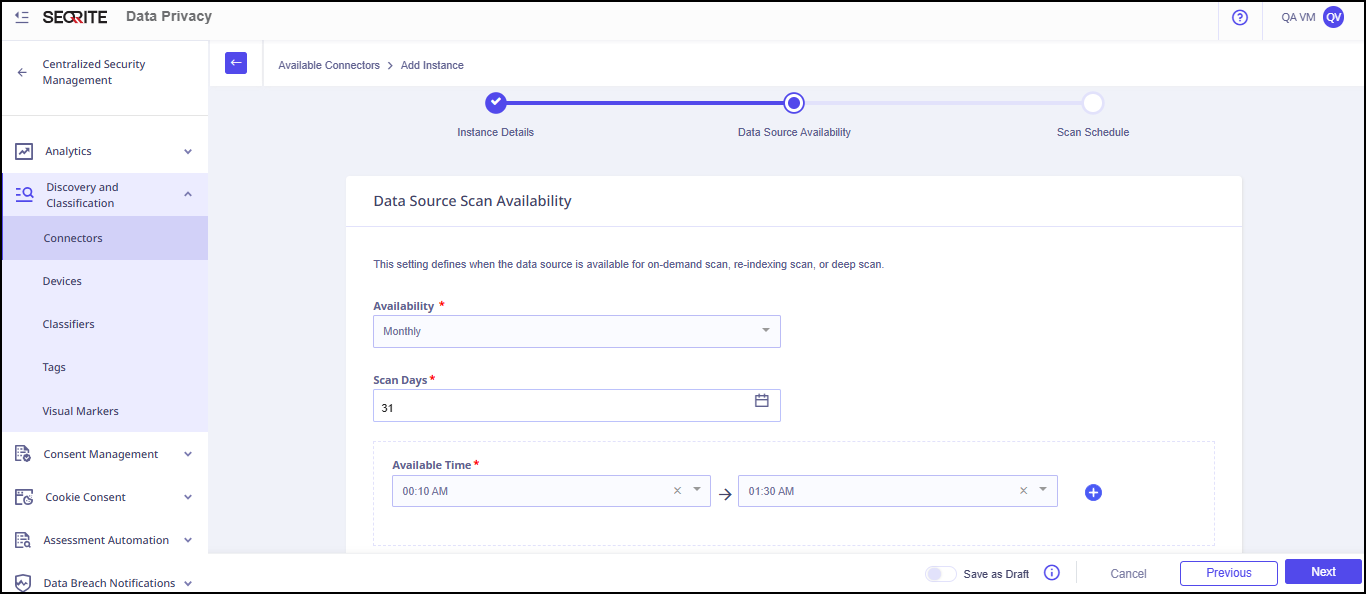Click the Available Connectors breadcrumb link

coord(329,65)
